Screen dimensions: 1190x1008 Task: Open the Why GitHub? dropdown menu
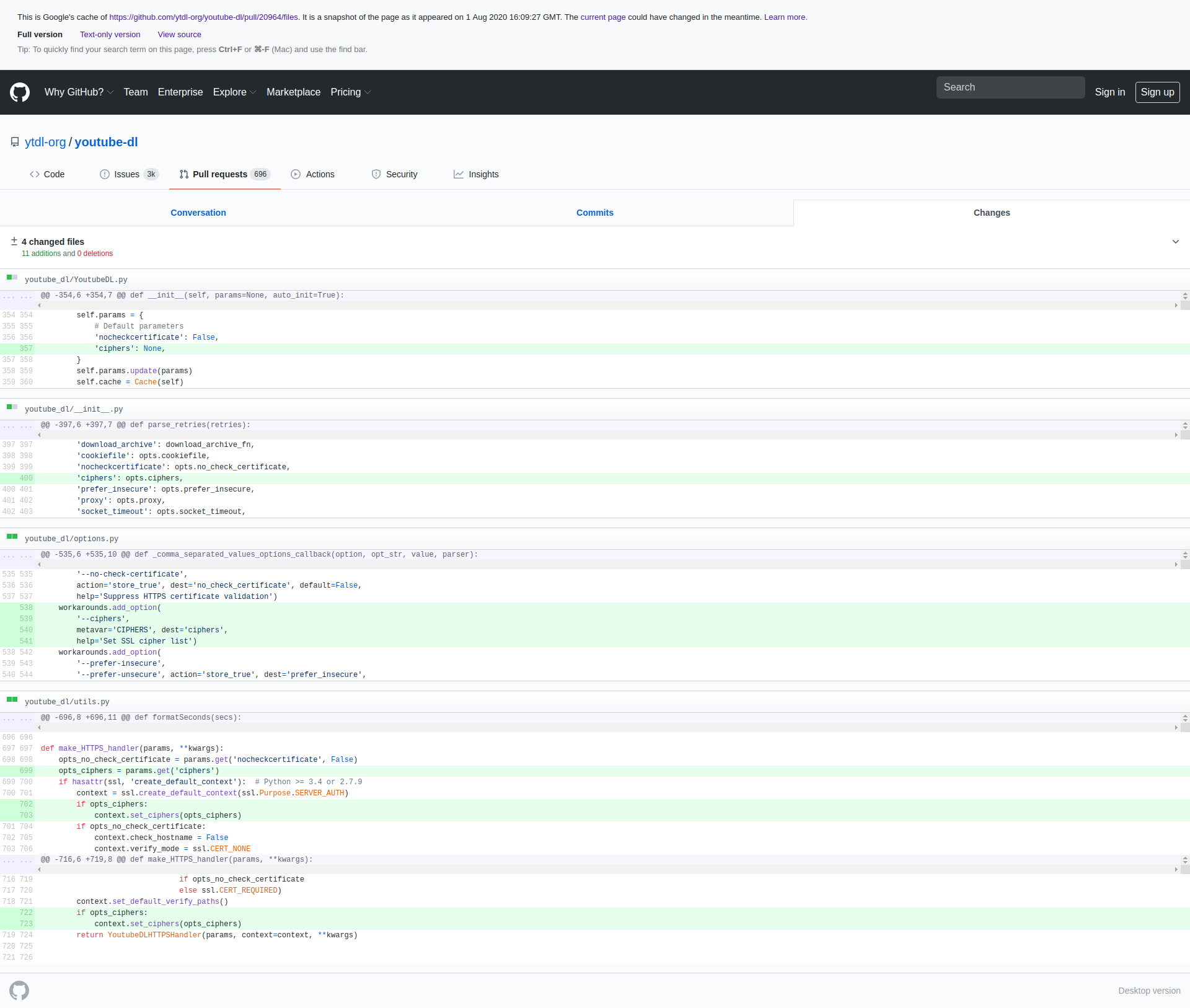coord(79,92)
